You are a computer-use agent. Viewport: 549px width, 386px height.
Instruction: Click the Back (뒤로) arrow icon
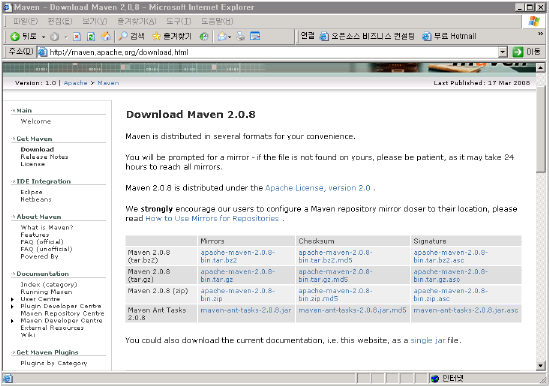[15, 36]
